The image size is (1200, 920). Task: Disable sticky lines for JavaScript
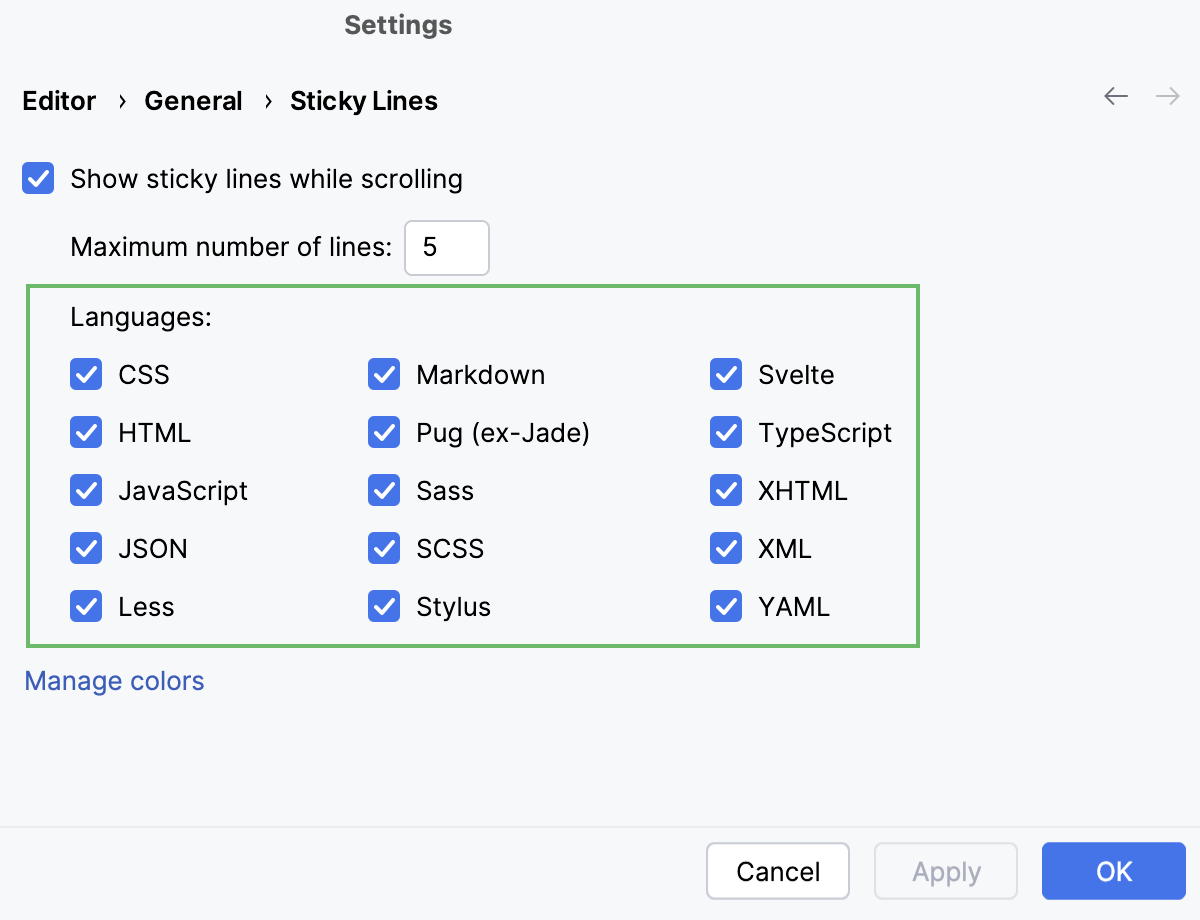pos(86,490)
